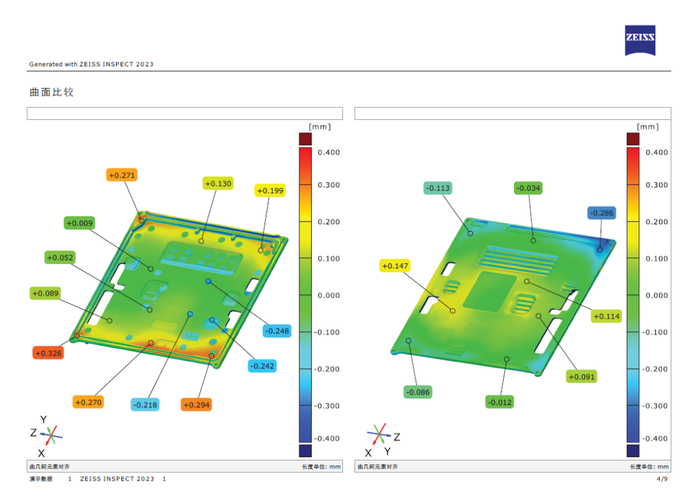
Task: Click the ZEISS logo in the header
Action: click(640, 40)
